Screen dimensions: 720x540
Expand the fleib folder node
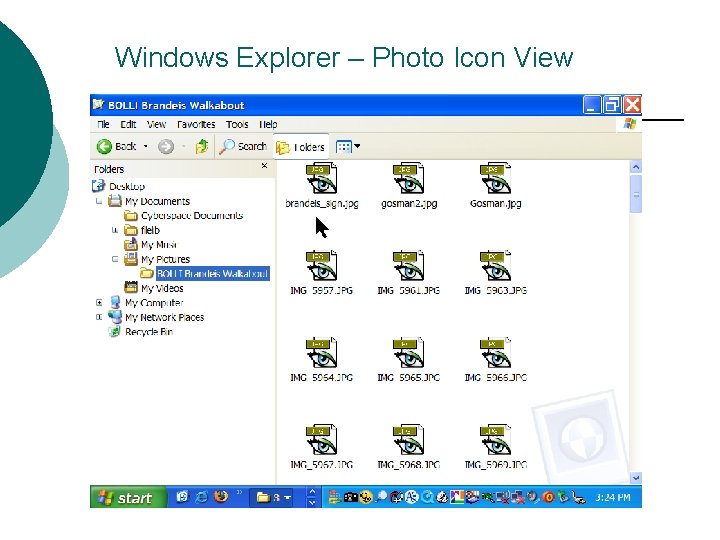click(115, 230)
